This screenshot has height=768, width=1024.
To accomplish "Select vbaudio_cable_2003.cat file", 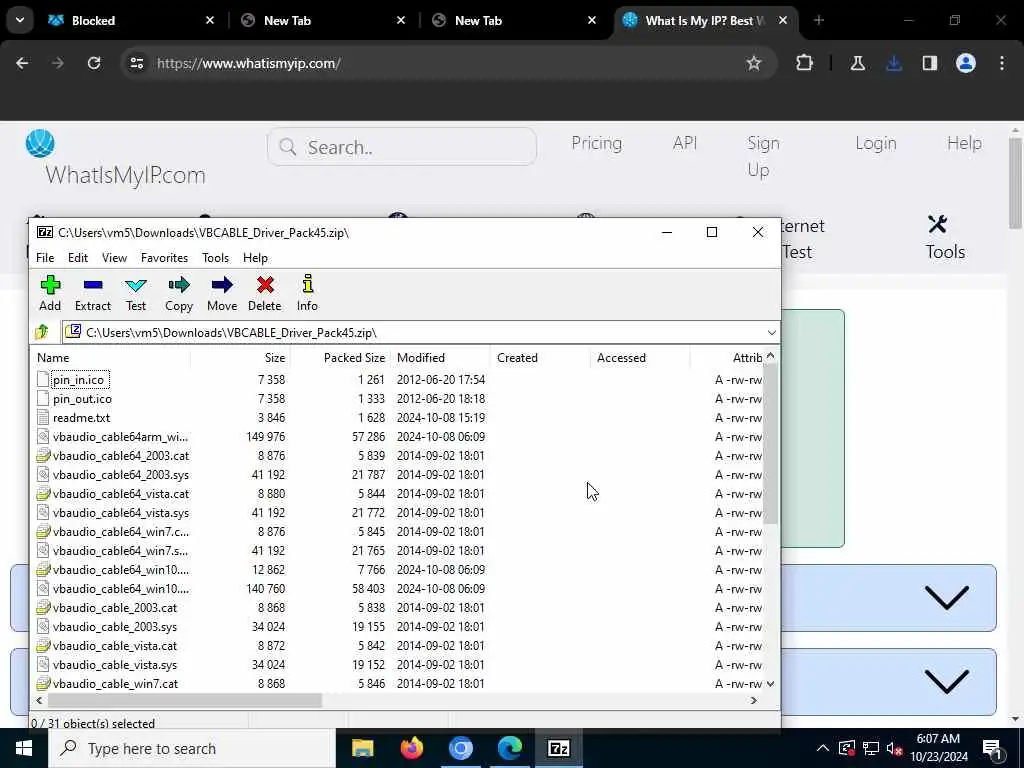I will 115,607.
